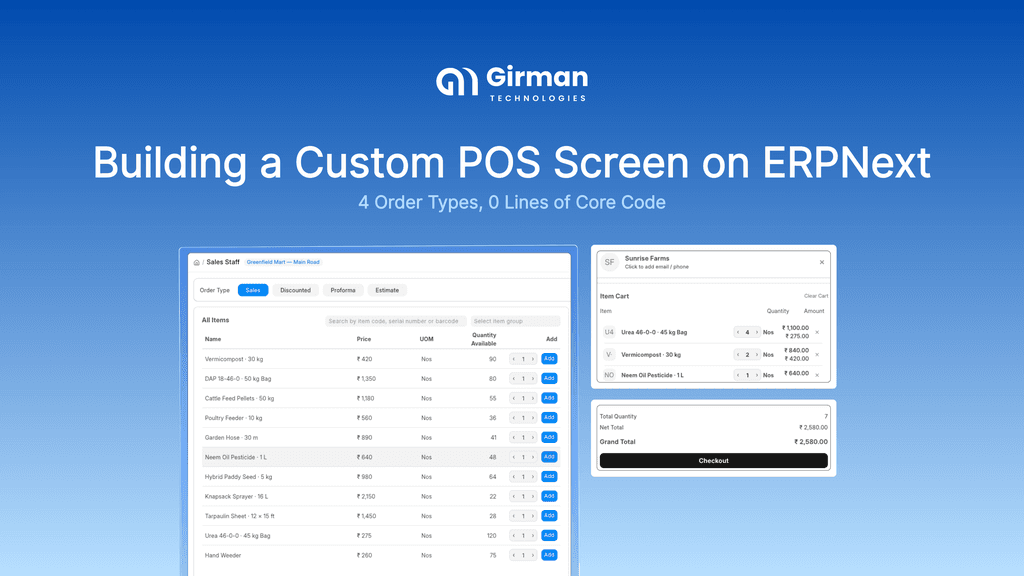Increase quantity for Vermicompost row in item list
This screenshot has height=576, width=1024.
[532, 359]
